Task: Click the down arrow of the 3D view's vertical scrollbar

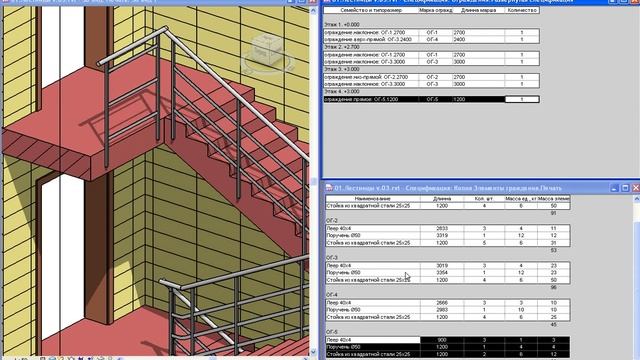Action: click(x=313, y=351)
